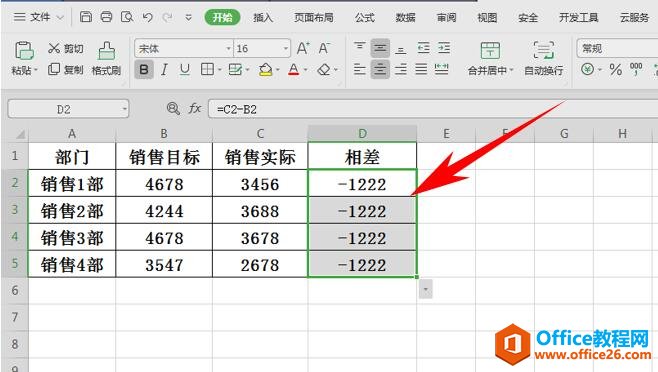The height and width of the screenshot is (372, 658).
Task: Align text to bottom of cell
Action: [401, 49]
